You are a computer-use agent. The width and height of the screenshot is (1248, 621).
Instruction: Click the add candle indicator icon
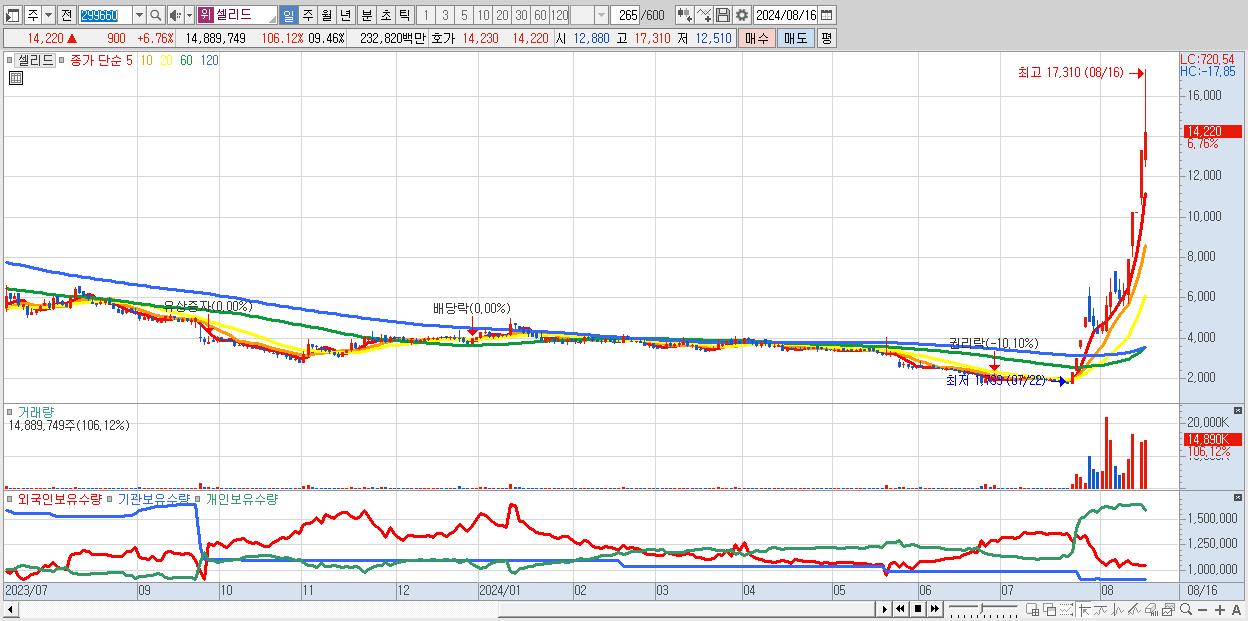point(684,15)
